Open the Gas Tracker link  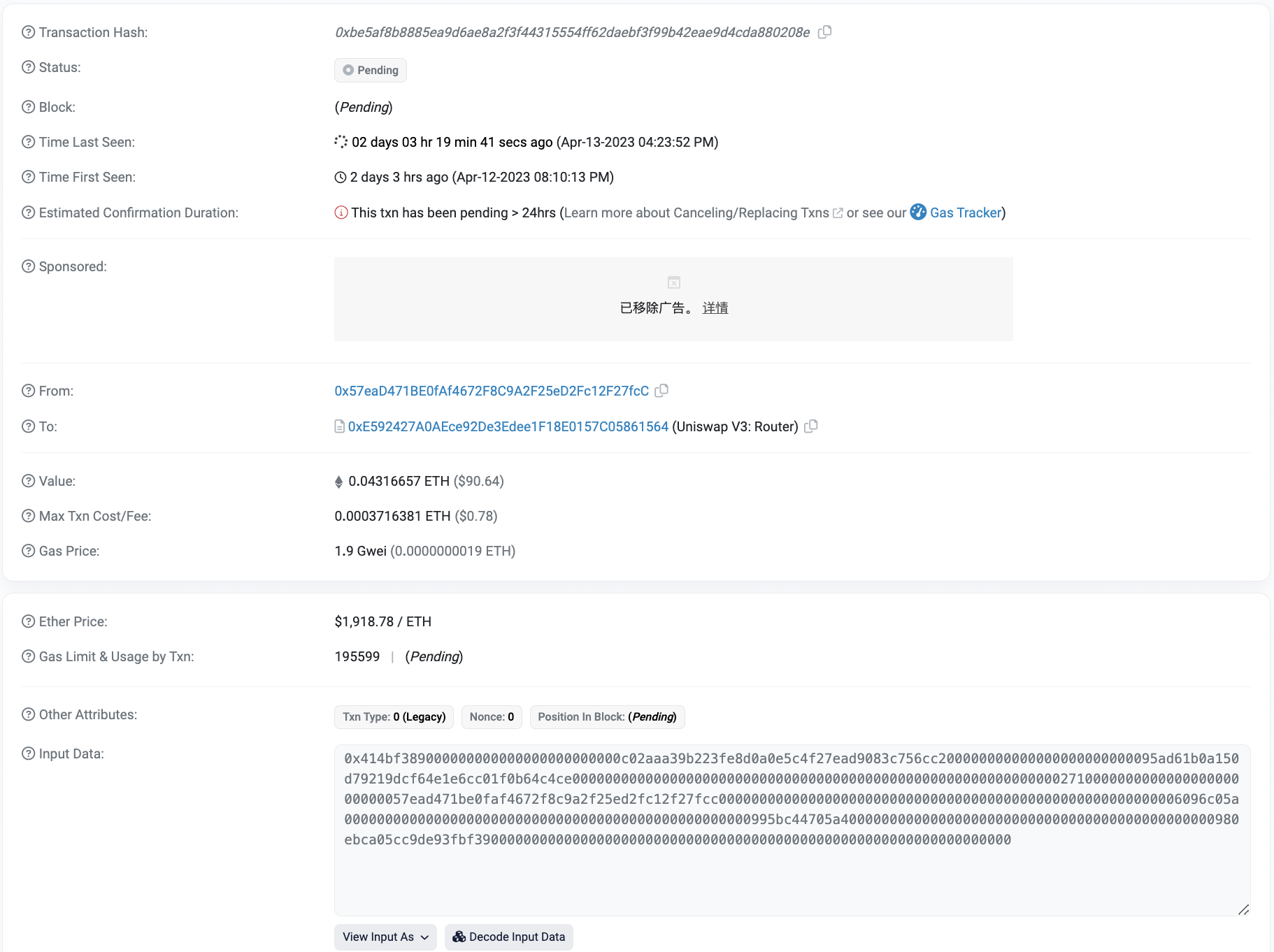tap(966, 212)
